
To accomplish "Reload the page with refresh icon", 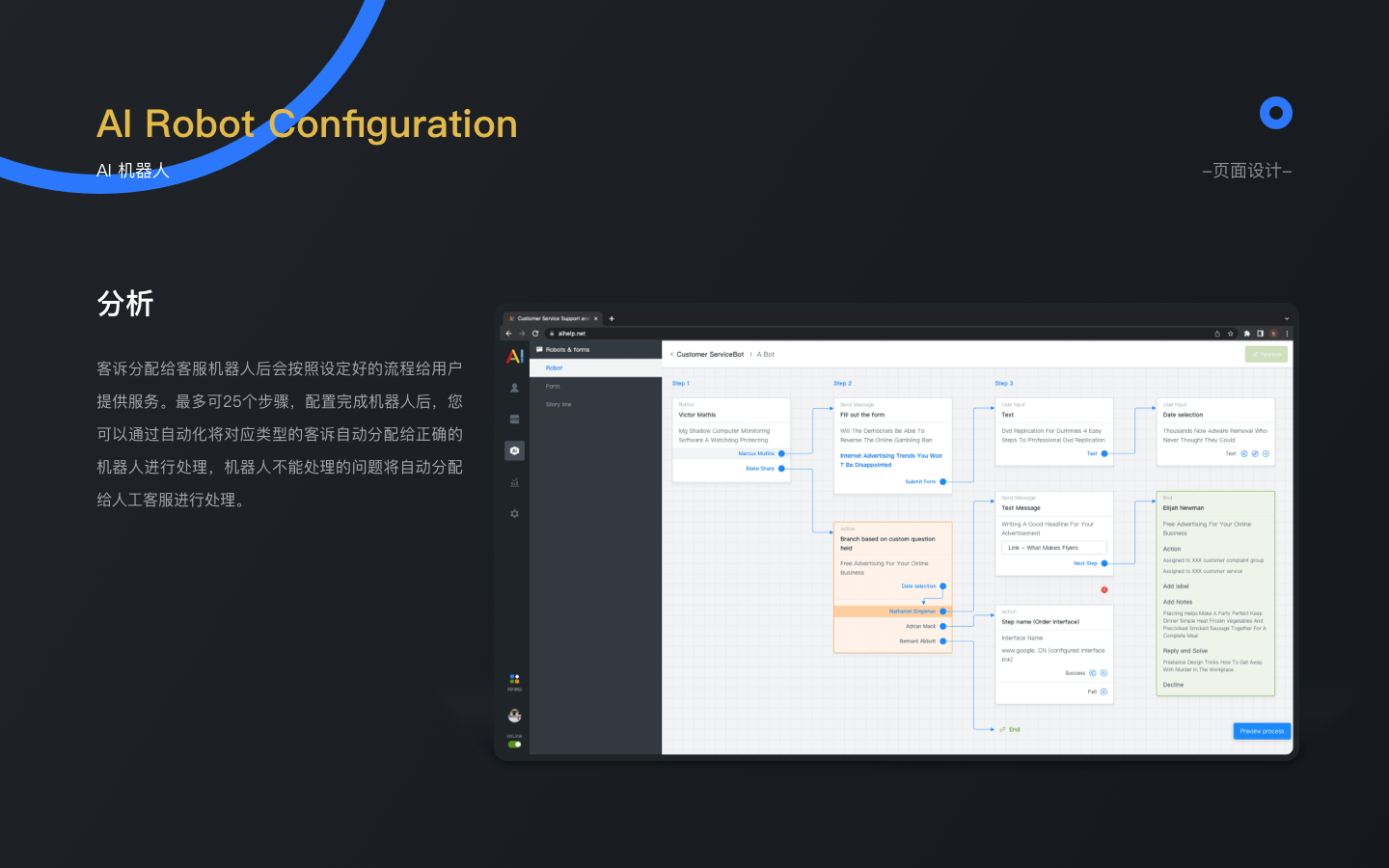I will tap(535, 334).
